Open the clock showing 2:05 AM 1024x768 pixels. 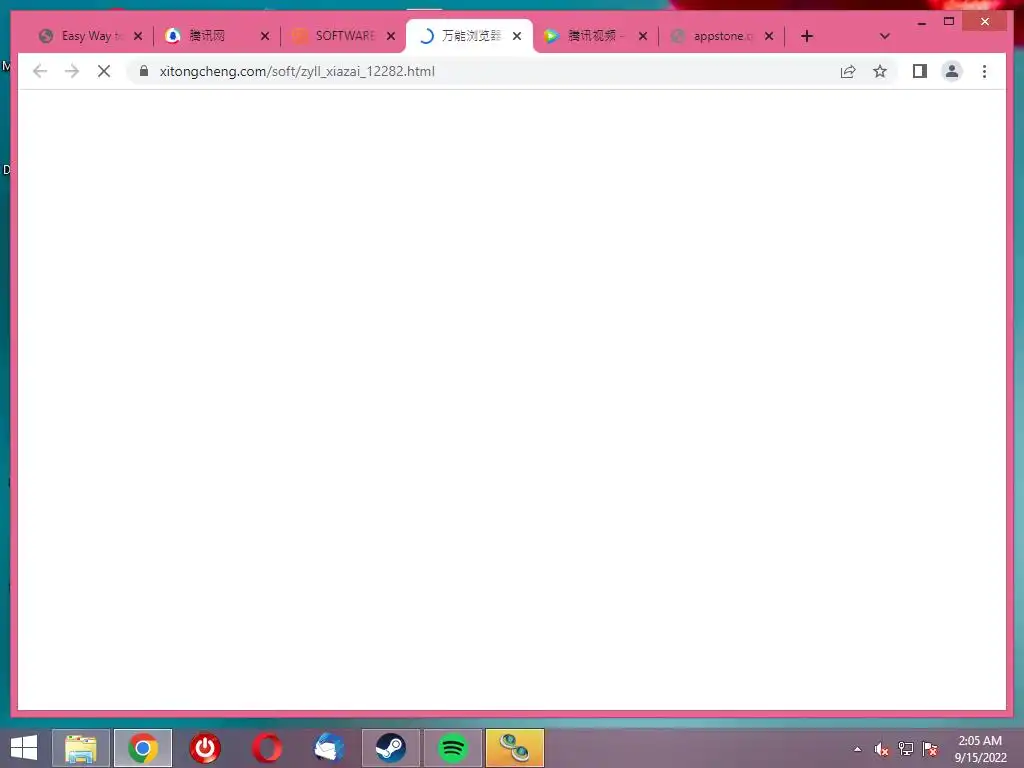[980, 749]
